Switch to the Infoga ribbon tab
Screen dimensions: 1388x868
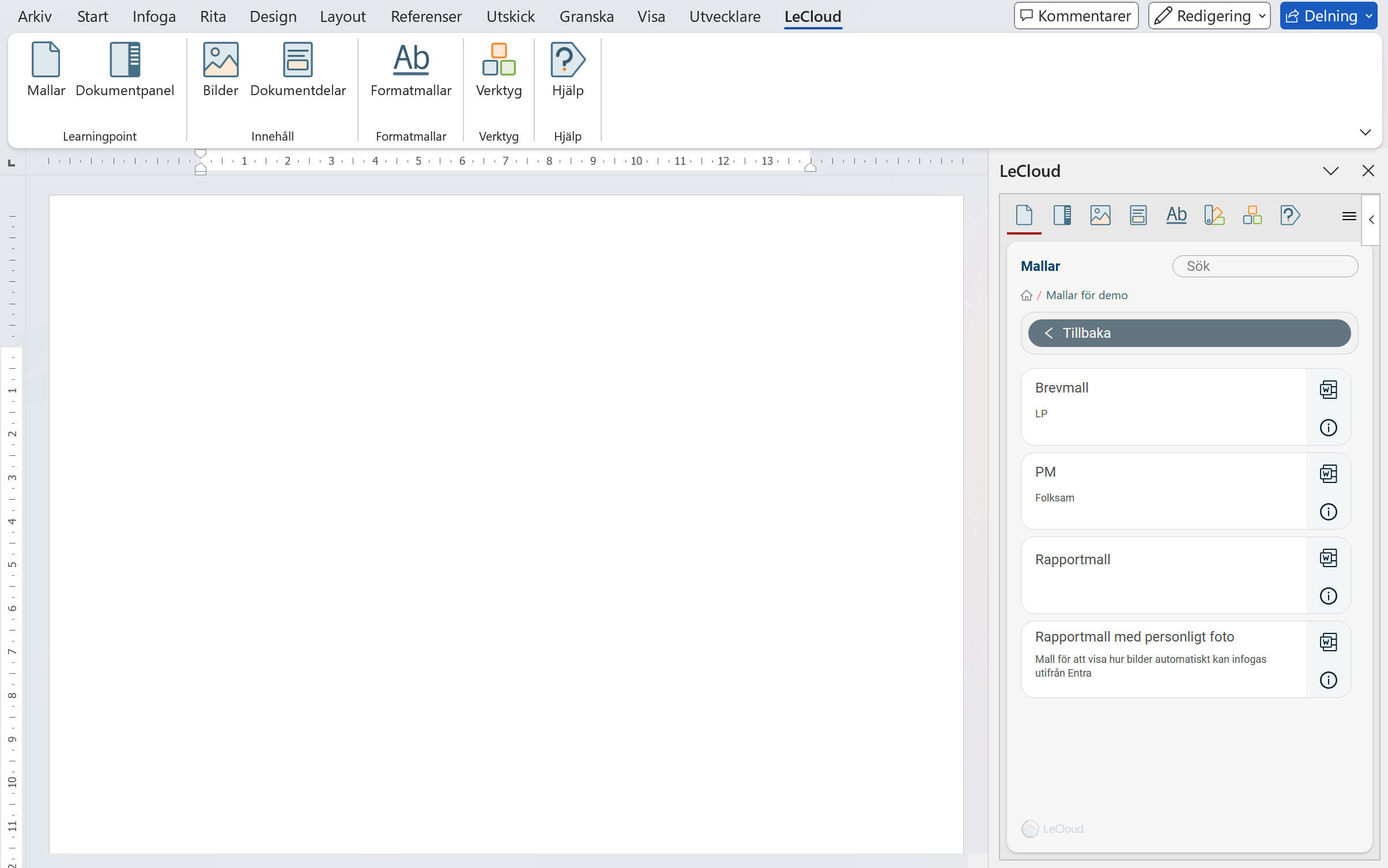coord(154,16)
